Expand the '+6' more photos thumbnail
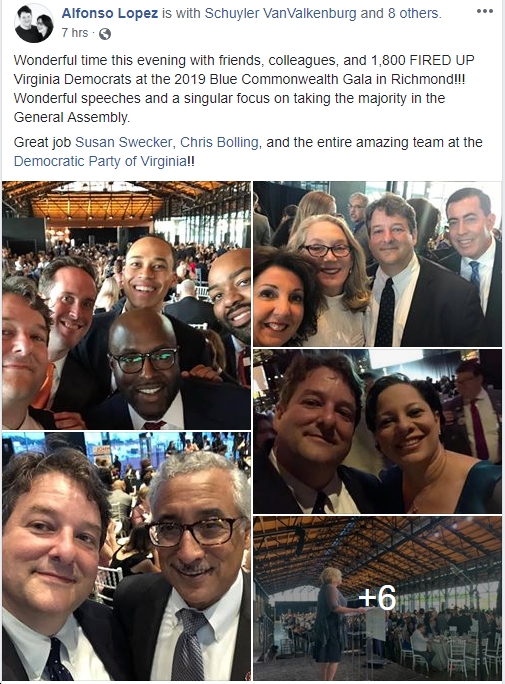 click(x=378, y=598)
